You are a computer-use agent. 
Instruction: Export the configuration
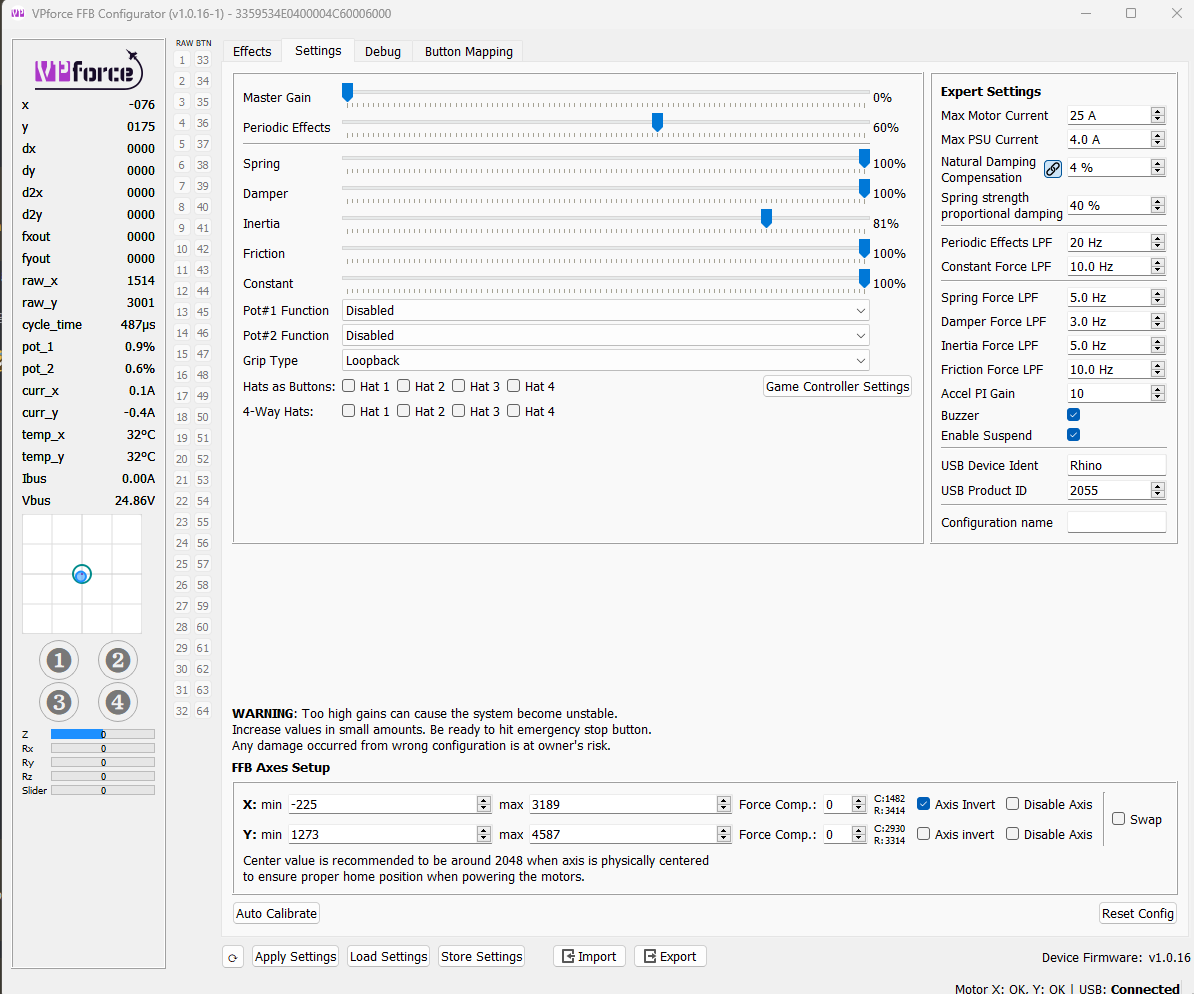[x=670, y=957]
